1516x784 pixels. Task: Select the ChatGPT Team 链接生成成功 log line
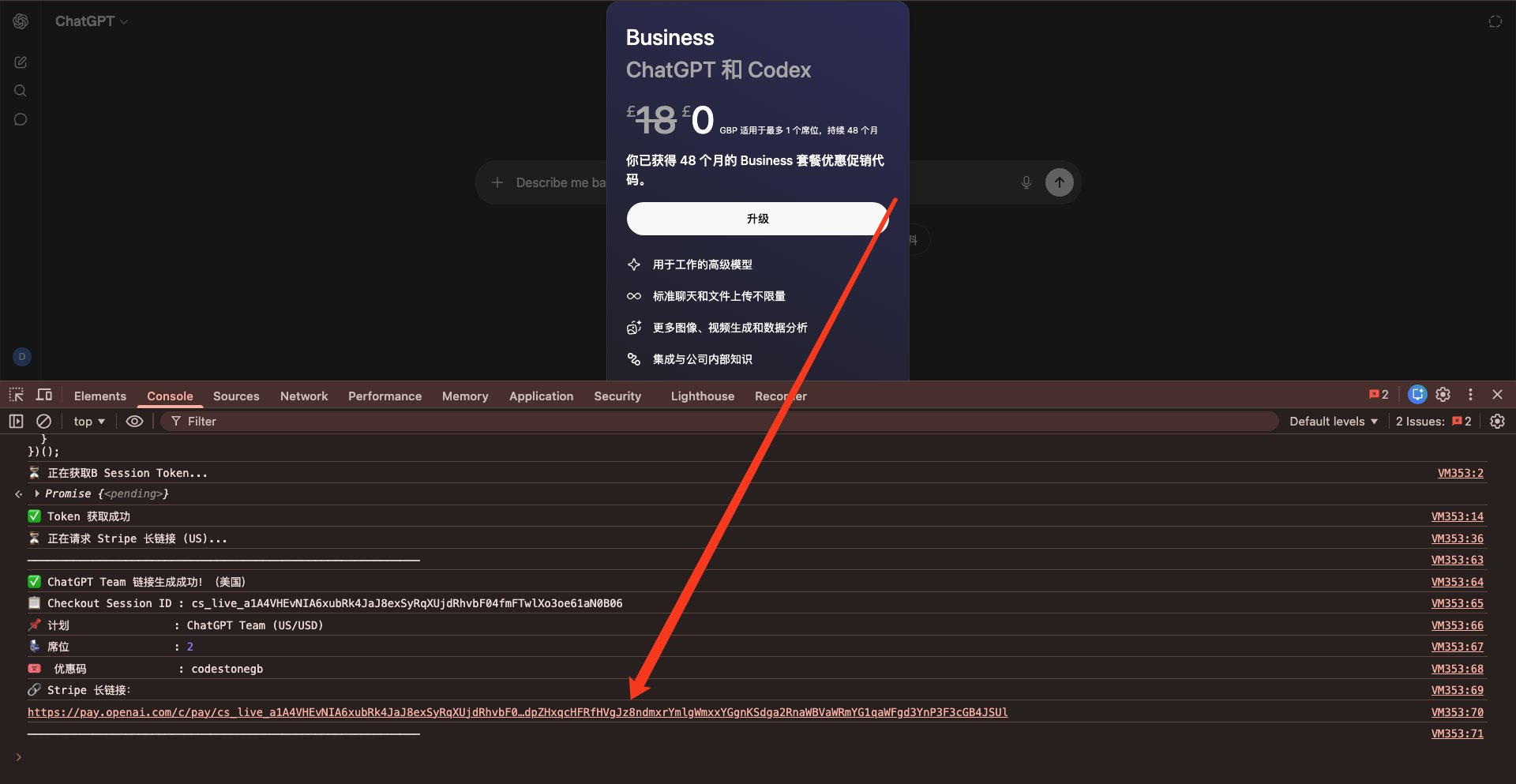(x=146, y=582)
